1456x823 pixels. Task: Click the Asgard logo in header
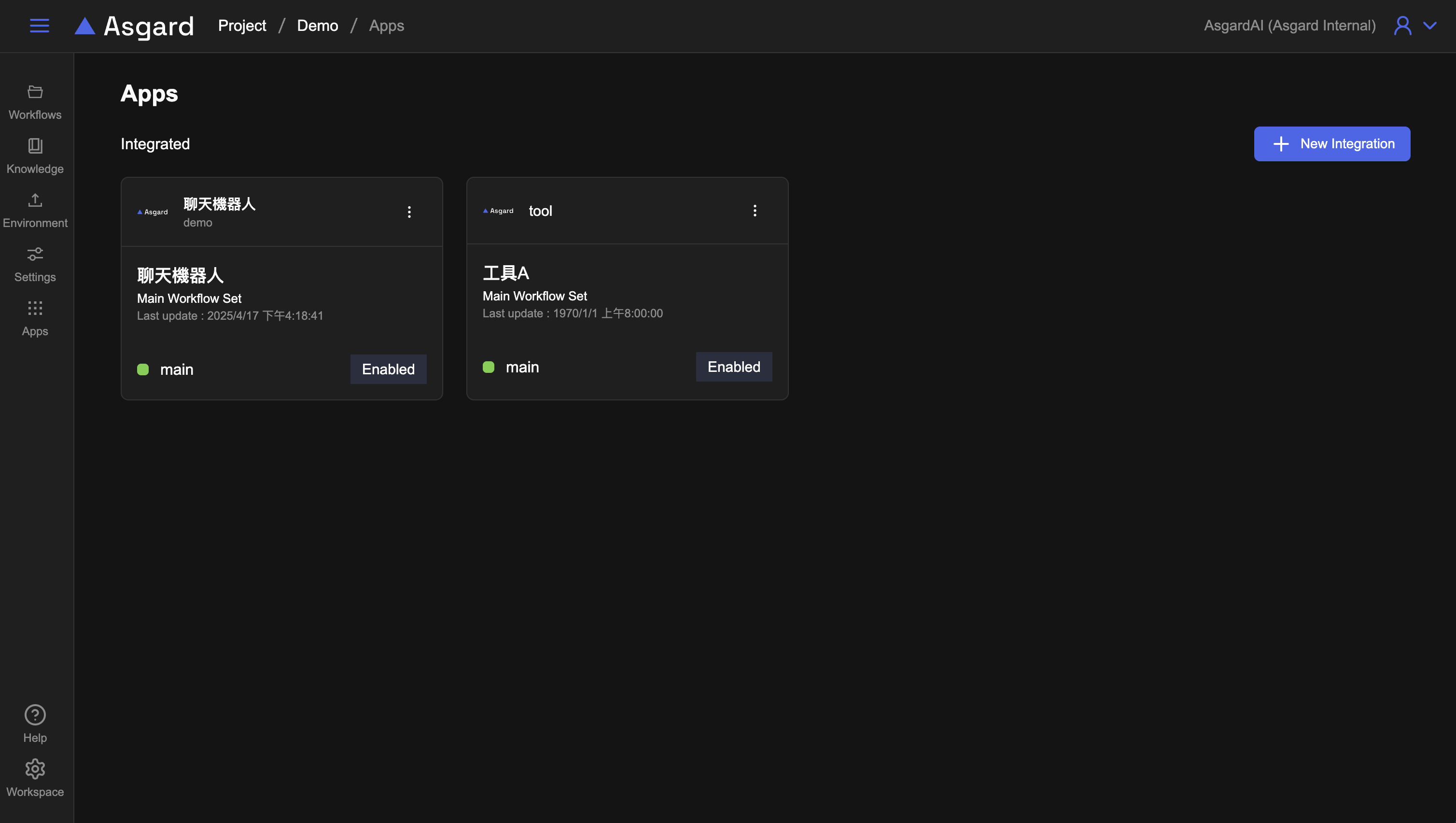[135, 26]
